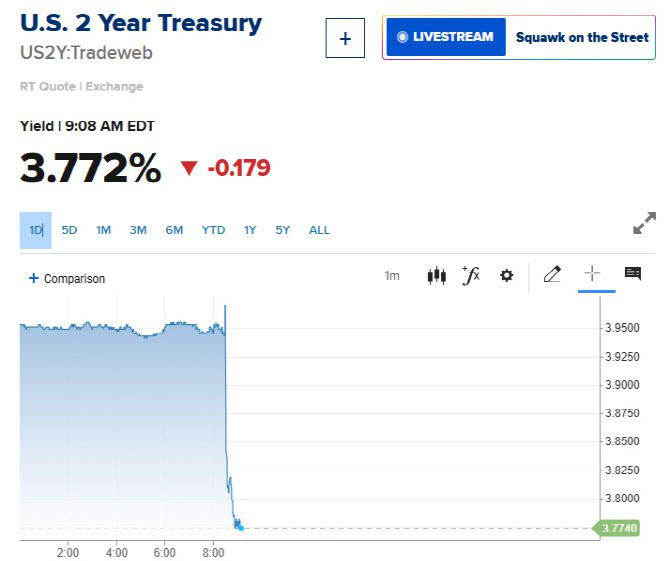Open the LIVESTREAM button
Viewport: 670px width, 561px height.
446,37
